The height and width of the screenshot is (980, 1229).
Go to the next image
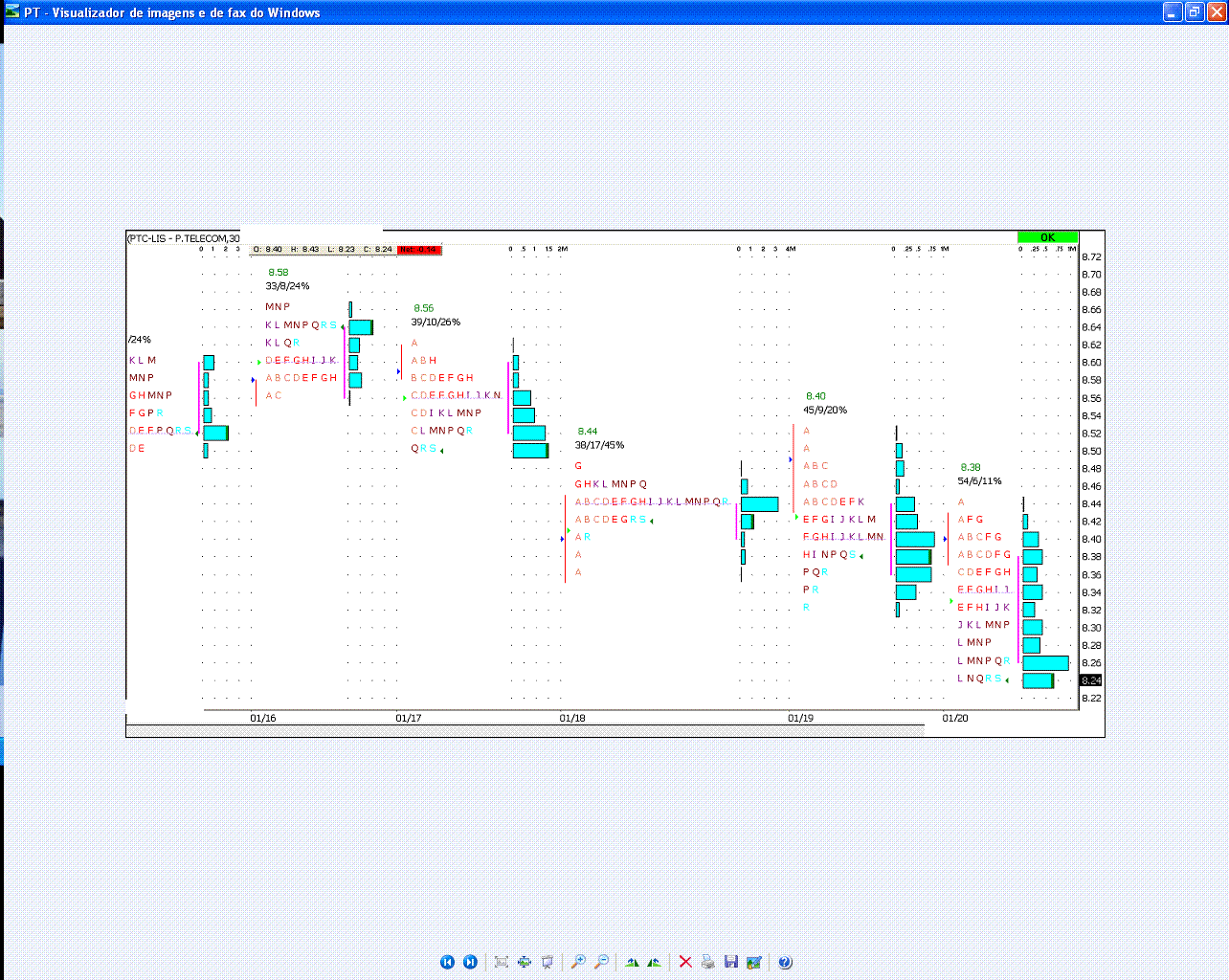(x=470, y=962)
